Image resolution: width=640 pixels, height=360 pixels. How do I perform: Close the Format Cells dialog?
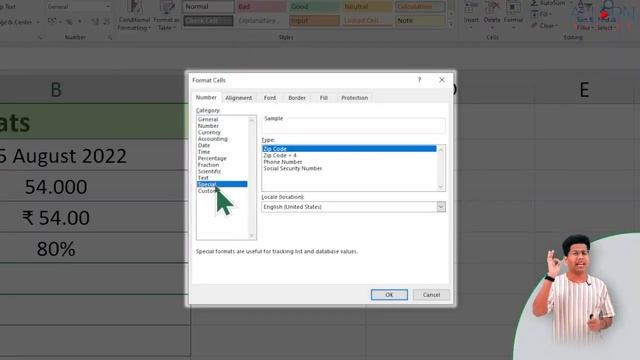[x=442, y=80]
